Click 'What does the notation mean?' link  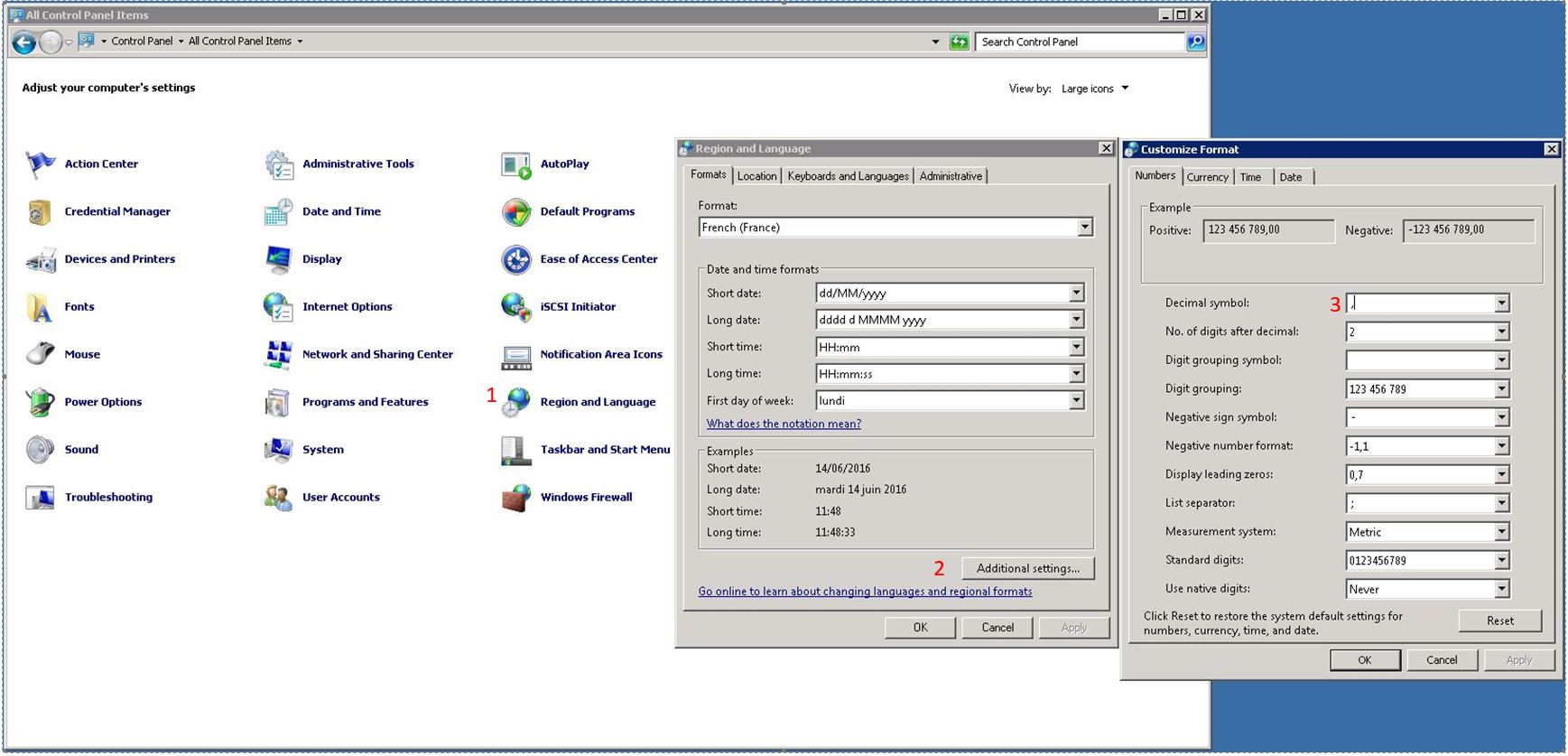(x=784, y=424)
